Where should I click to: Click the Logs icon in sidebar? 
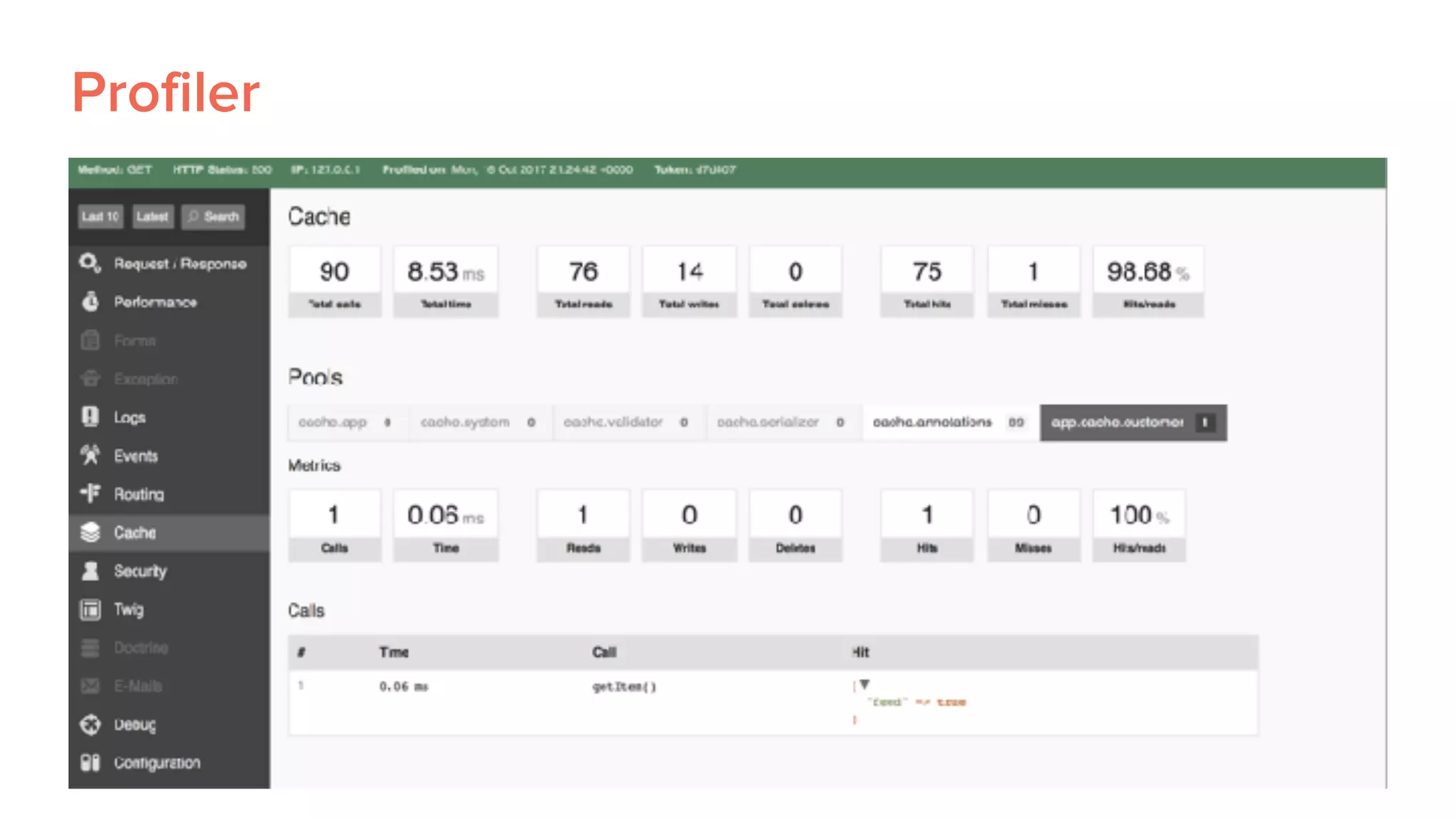[90, 417]
